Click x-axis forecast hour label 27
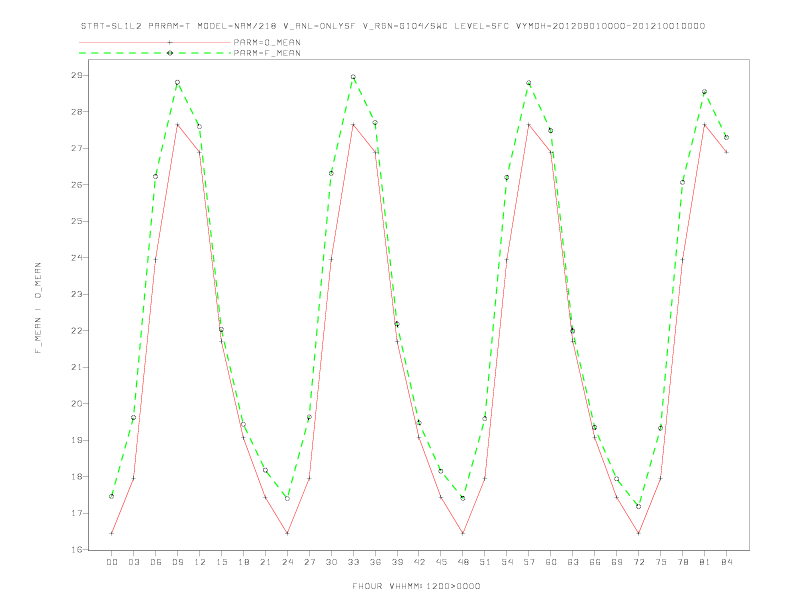792x612 pixels. click(x=309, y=562)
